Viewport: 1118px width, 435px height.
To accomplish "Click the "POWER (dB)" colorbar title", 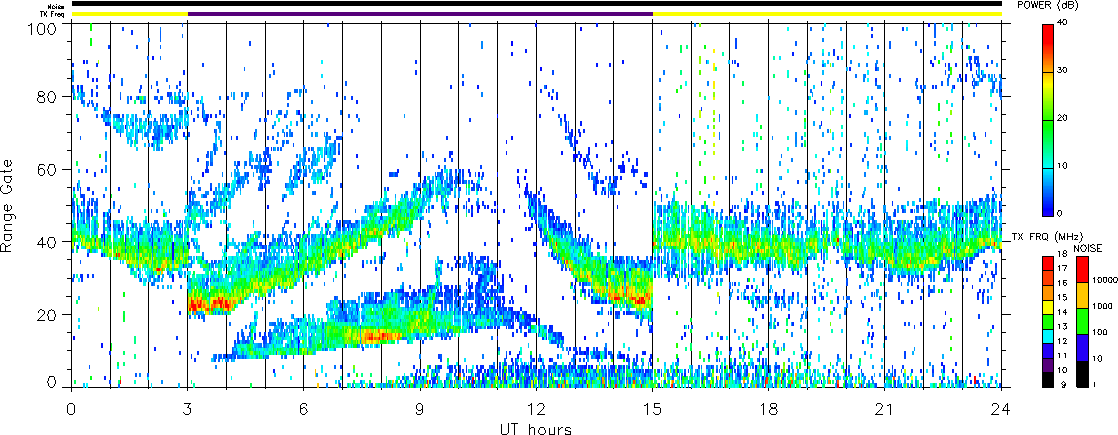I will point(1047,6).
